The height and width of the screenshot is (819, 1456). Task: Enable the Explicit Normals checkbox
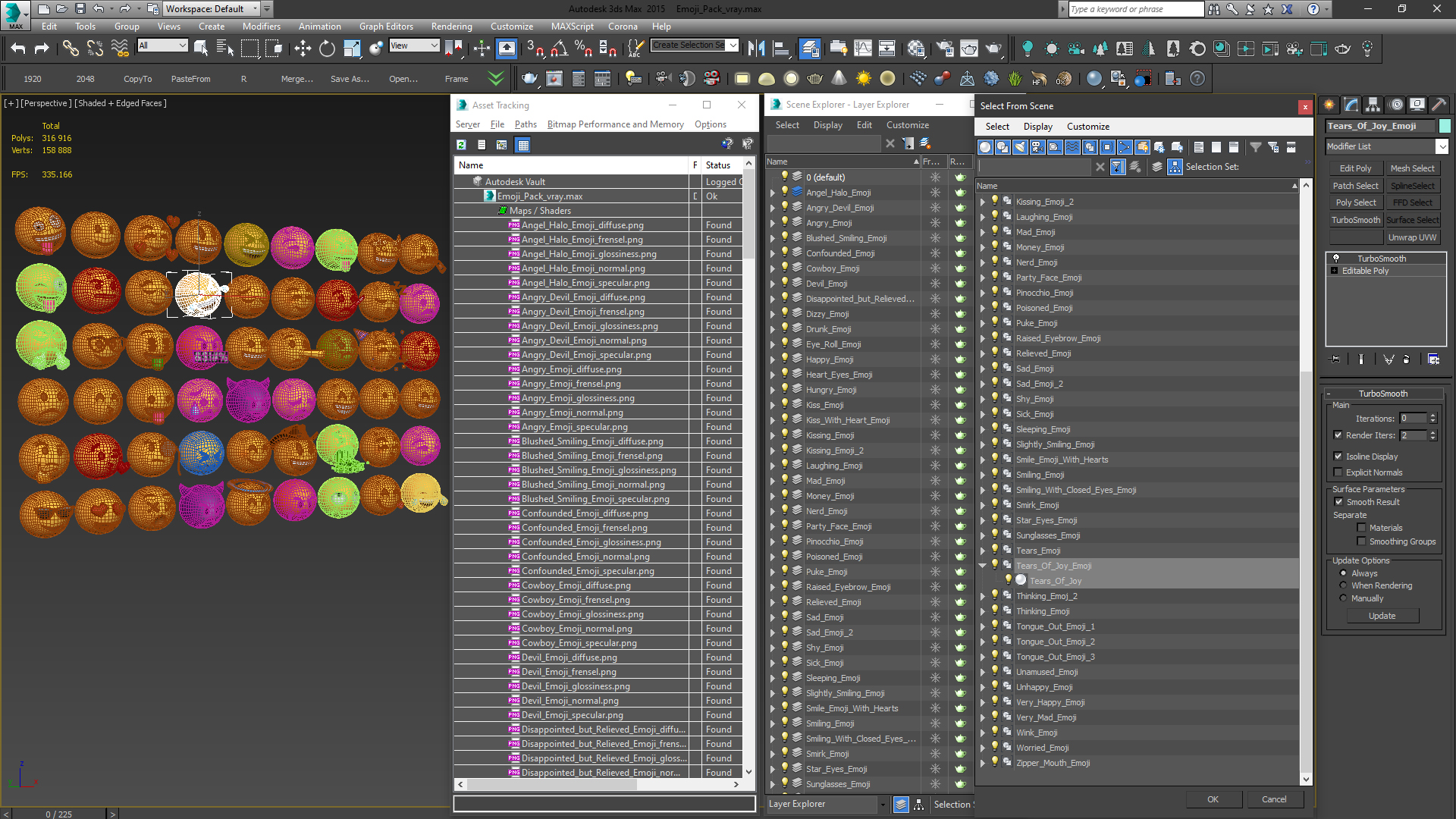click(x=1338, y=472)
